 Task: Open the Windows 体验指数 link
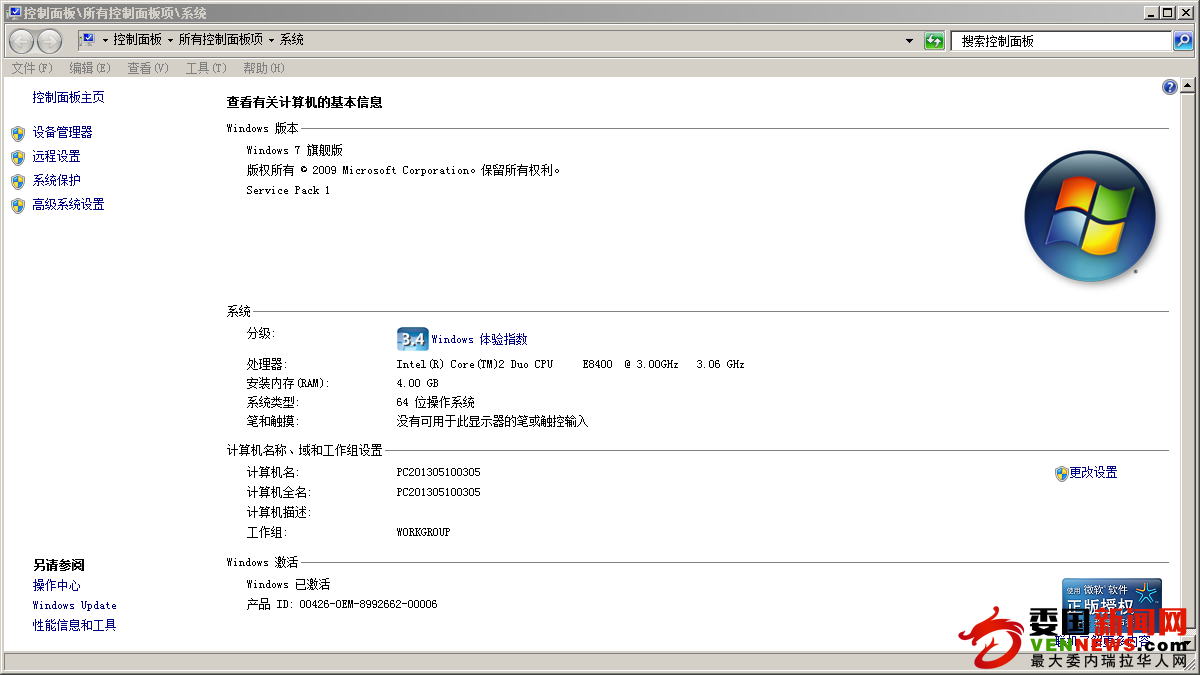[479, 339]
